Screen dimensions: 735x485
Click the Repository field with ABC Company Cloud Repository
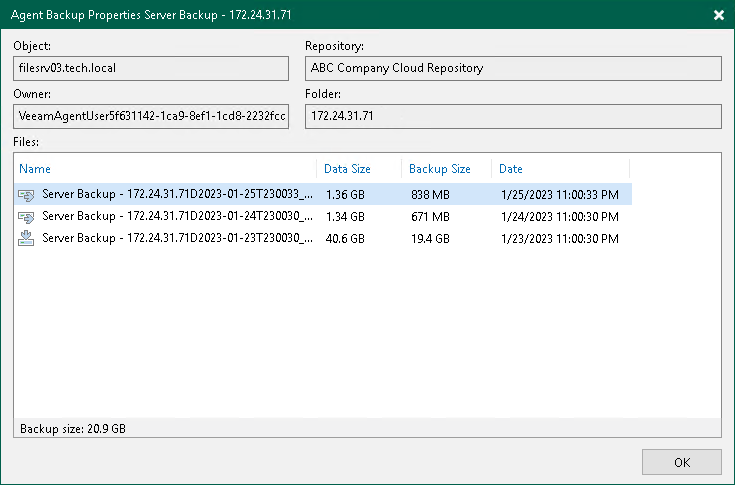512,68
